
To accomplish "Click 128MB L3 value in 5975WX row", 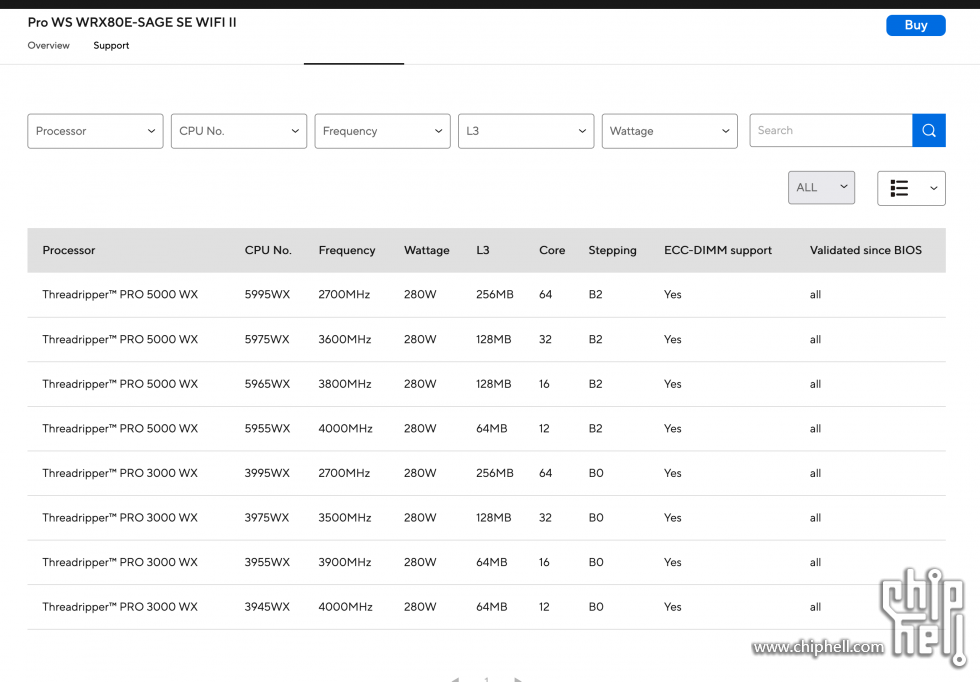I will [493, 339].
